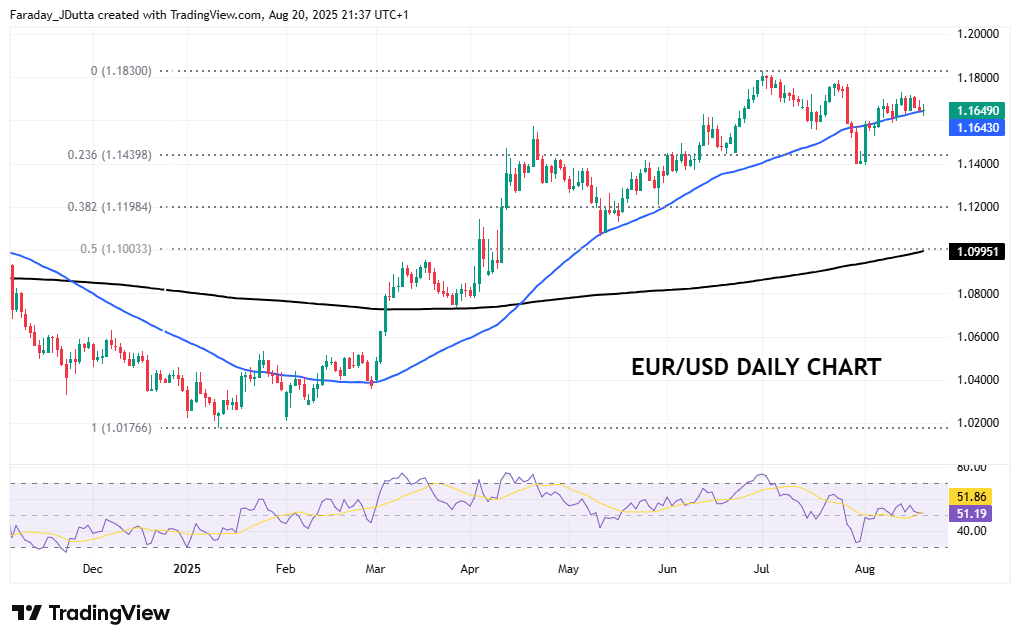This screenshot has width=1020, height=643.
Task: Click the green 1.16490 current price label
Action: point(976,109)
